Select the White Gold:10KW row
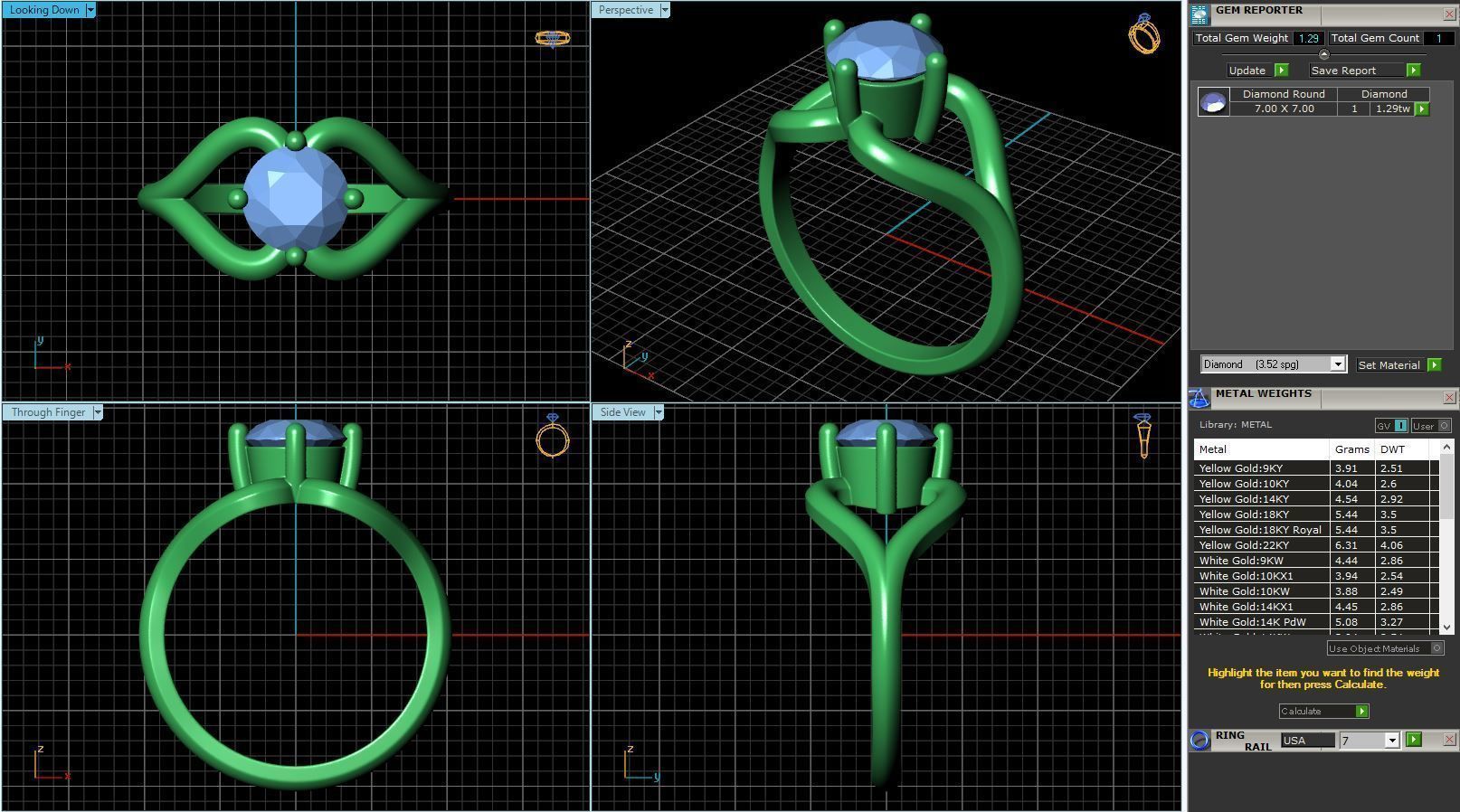Image resolution: width=1460 pixels, height=812 pixels. 1316,591
